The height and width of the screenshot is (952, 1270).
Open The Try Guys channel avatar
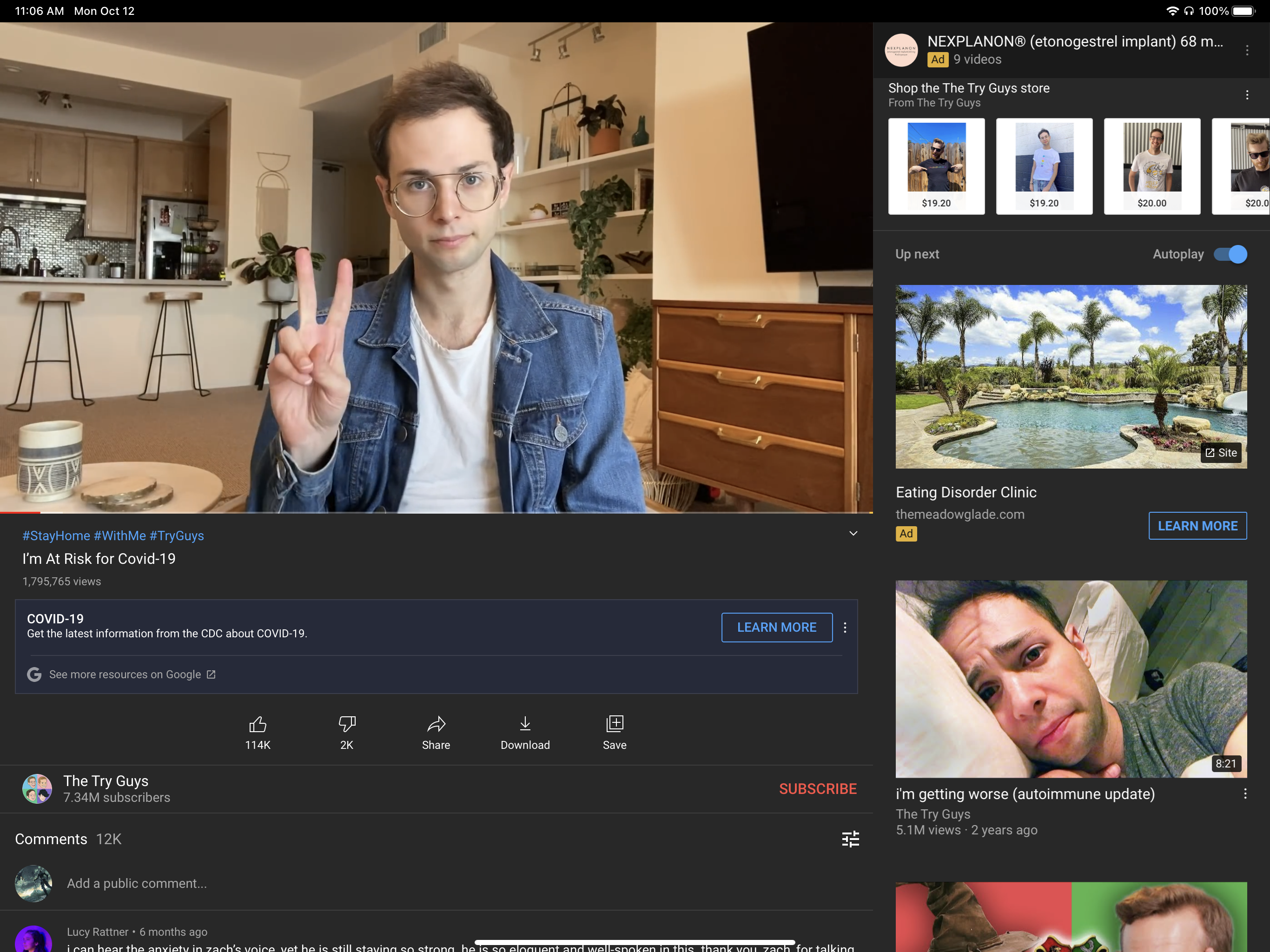pyautogui.click(x=37, y=789)
